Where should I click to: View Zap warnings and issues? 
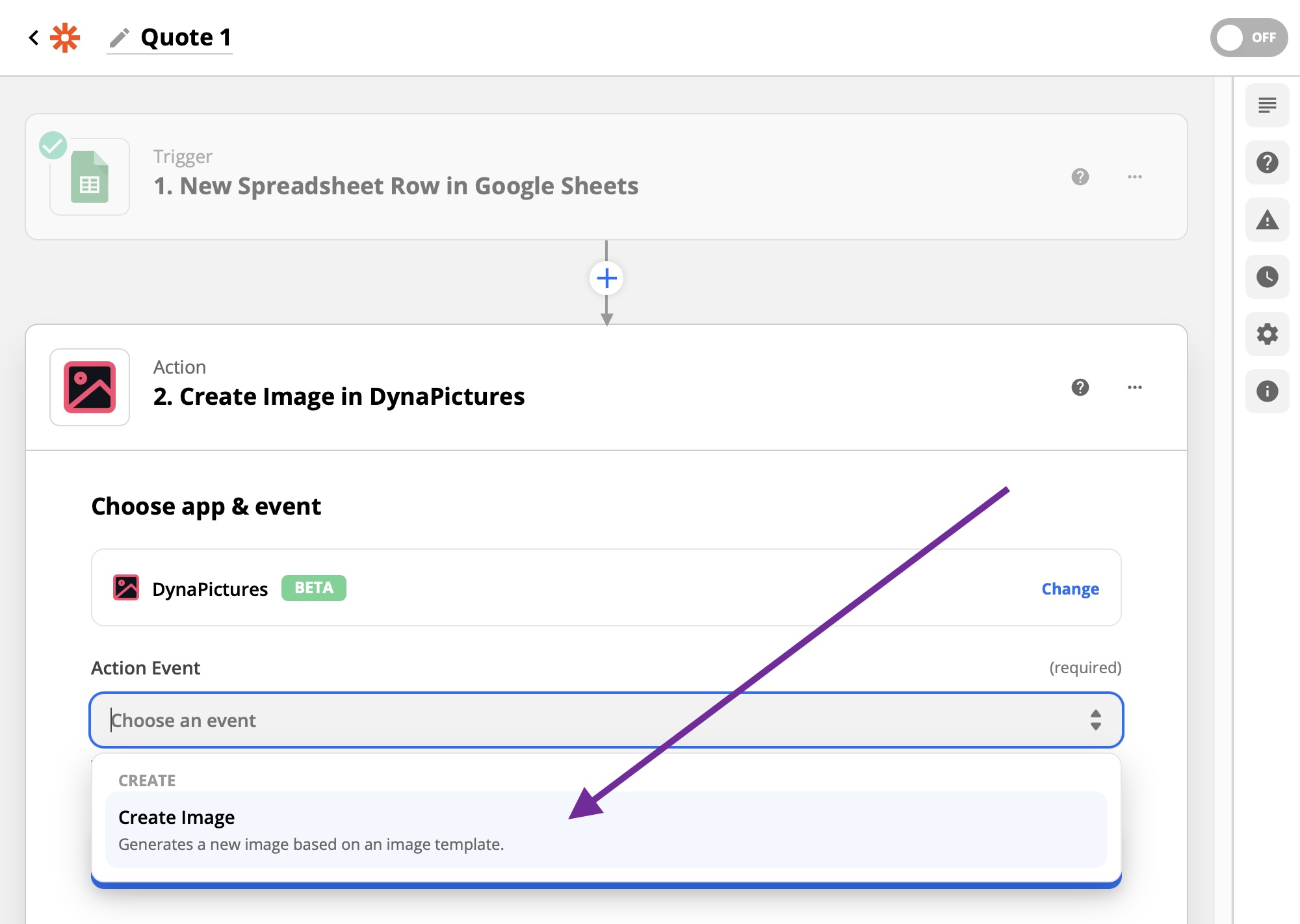tap(1267, 220)
